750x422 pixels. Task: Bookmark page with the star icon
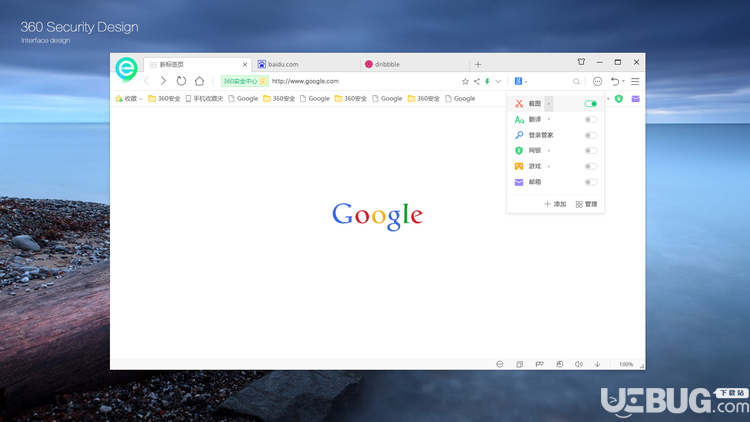point(465,81)
